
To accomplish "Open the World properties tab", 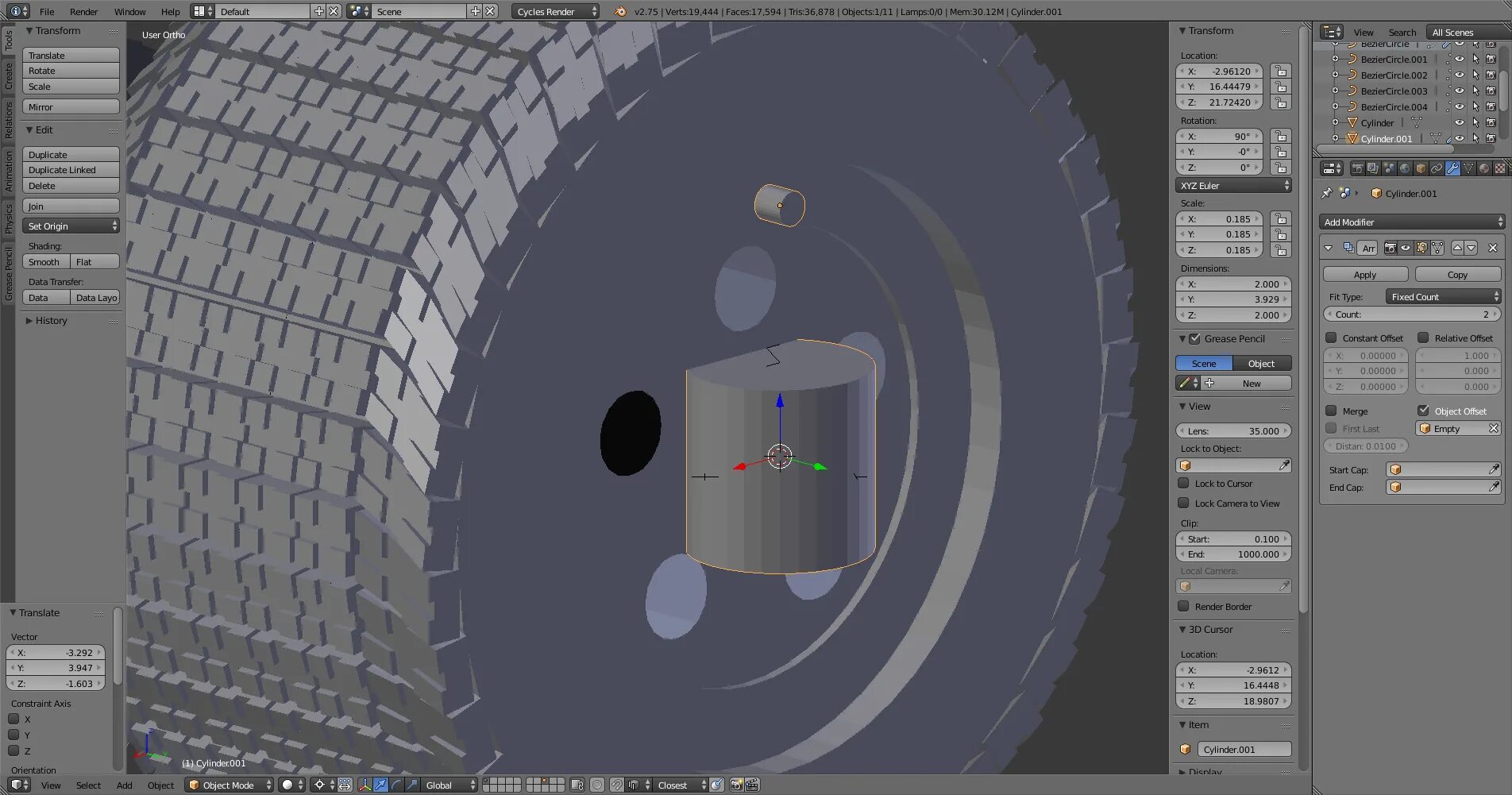I will point(1405,168).
